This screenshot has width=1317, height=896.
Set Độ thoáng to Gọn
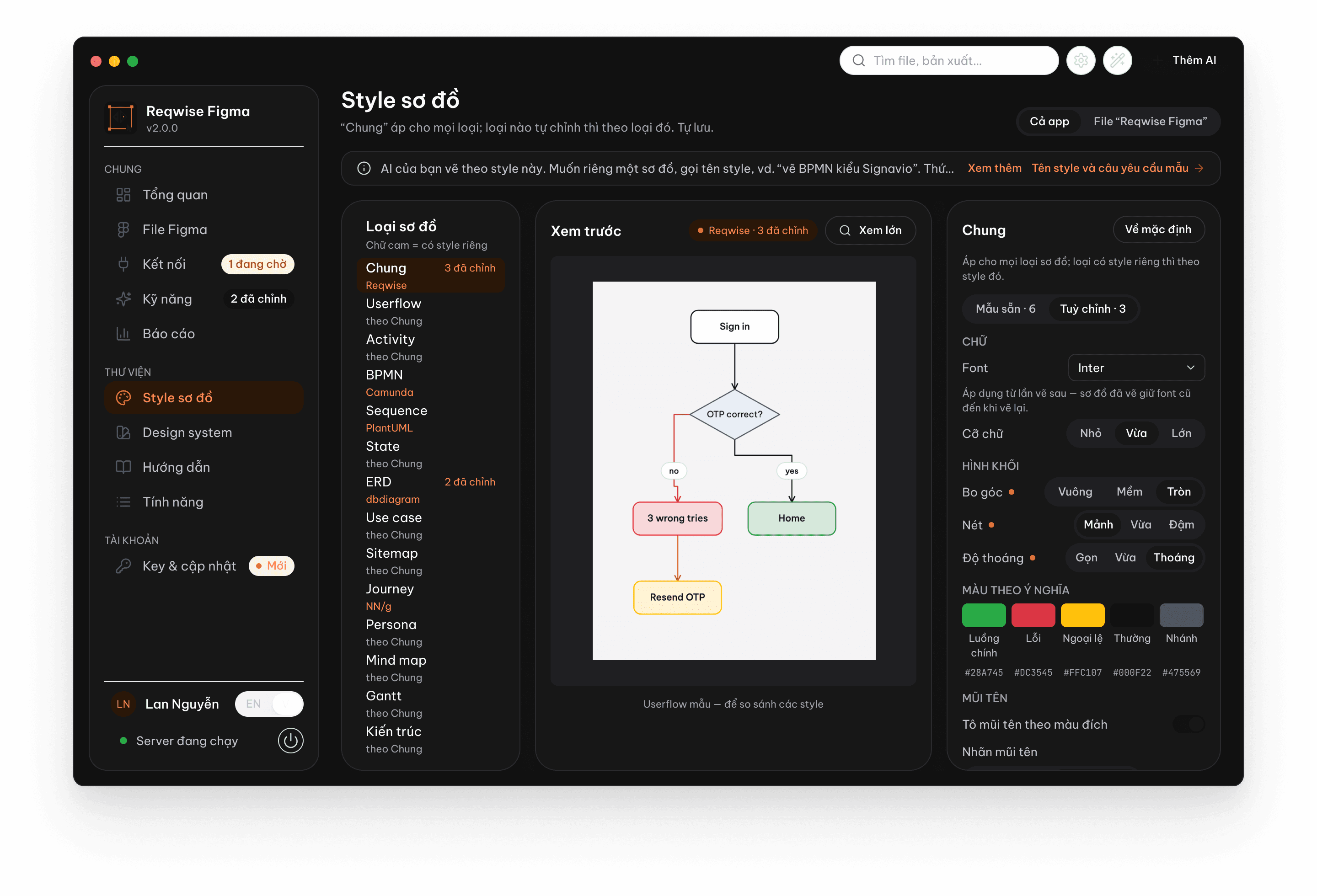coord(1086,557)
